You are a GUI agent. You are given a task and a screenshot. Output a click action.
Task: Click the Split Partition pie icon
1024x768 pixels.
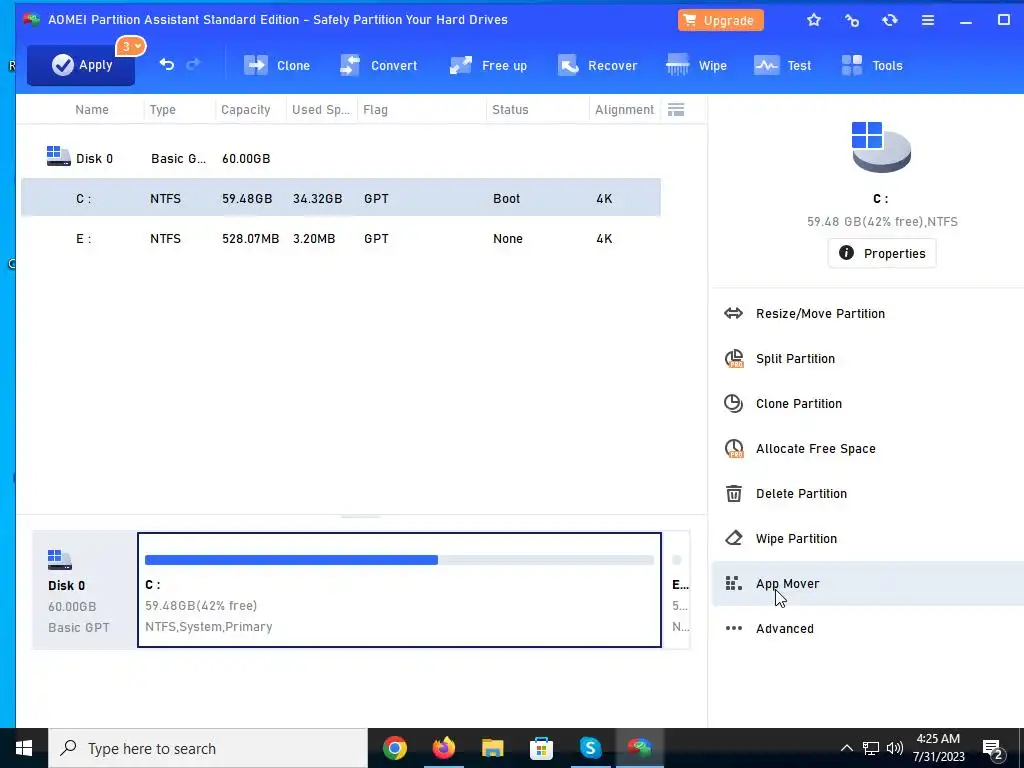click(x=734, y=359)
